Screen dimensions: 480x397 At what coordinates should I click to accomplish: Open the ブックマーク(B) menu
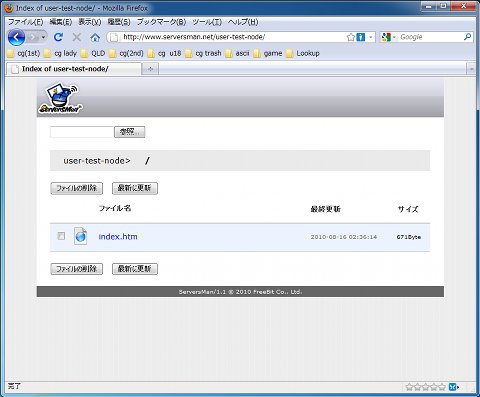161,22
